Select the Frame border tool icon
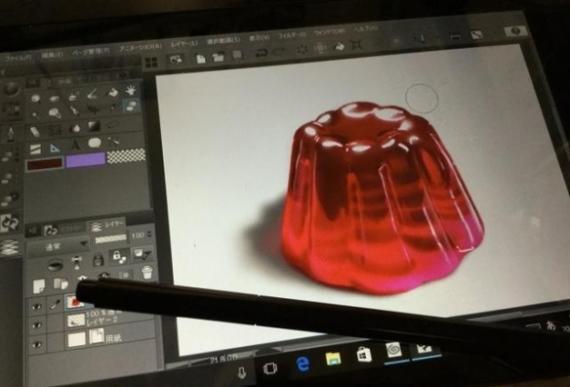This screenshot has width=570, height=387. (35, 150)
